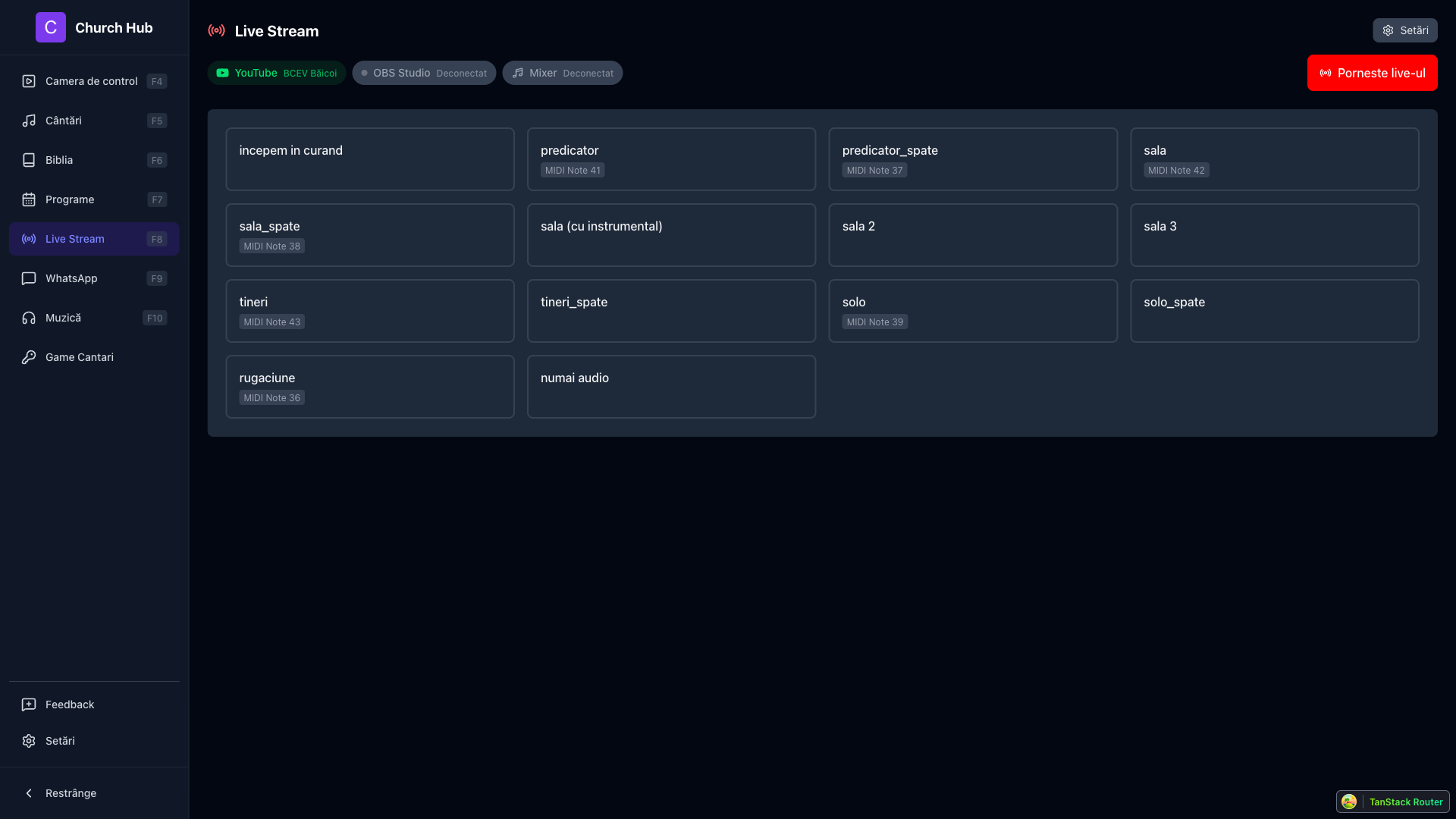
Task: Toggle the OBS Studio connection badge
Action: [424, 73]
